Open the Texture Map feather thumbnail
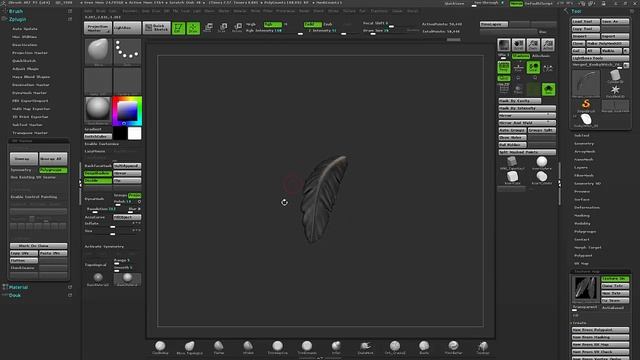 click(x=585, y=288)
